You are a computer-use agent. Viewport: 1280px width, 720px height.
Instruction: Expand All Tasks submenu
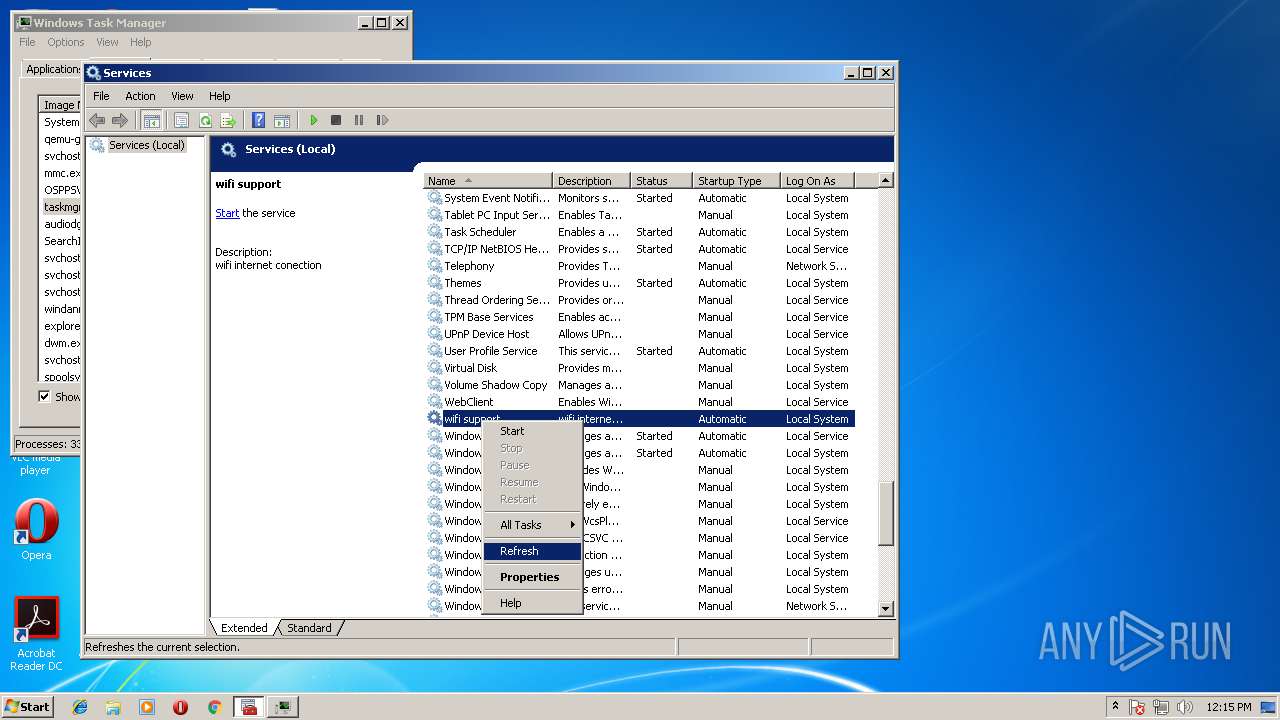click(532, 525)
